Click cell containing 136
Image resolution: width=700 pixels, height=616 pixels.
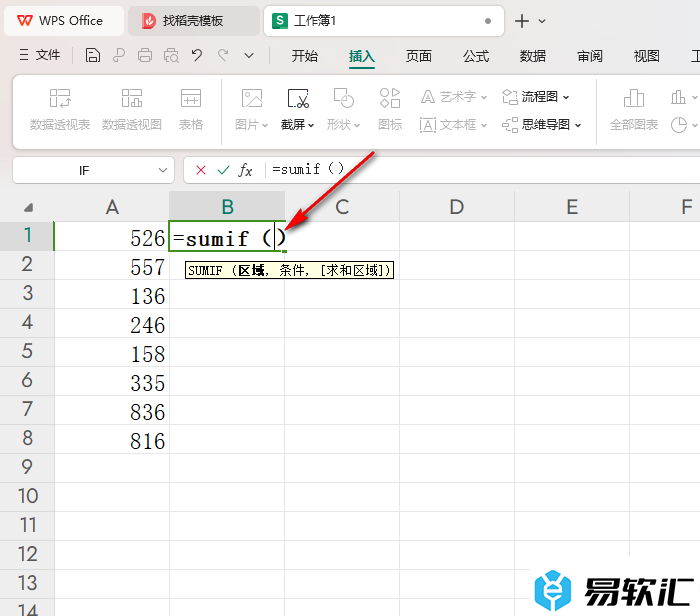point(112,294)
